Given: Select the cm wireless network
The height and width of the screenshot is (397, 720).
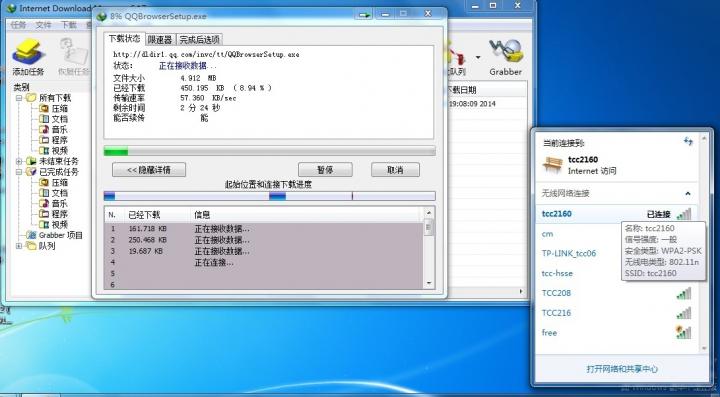Looking at the screenshot, I should (x=547, y=234).
